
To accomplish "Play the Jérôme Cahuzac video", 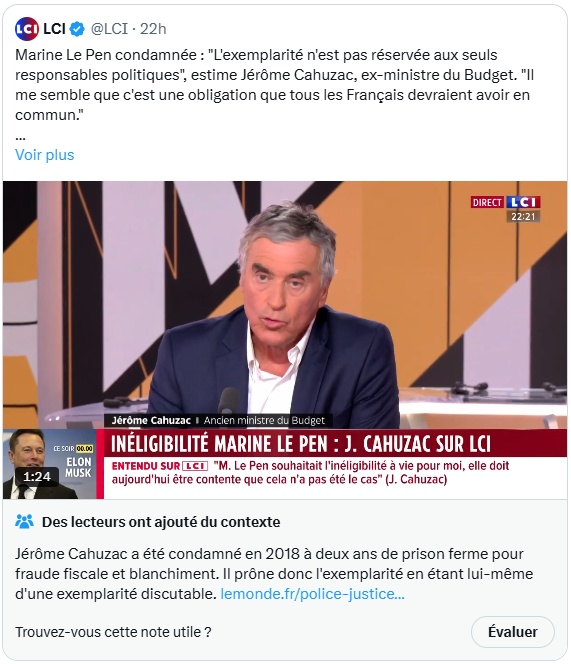I will point(285,305).
